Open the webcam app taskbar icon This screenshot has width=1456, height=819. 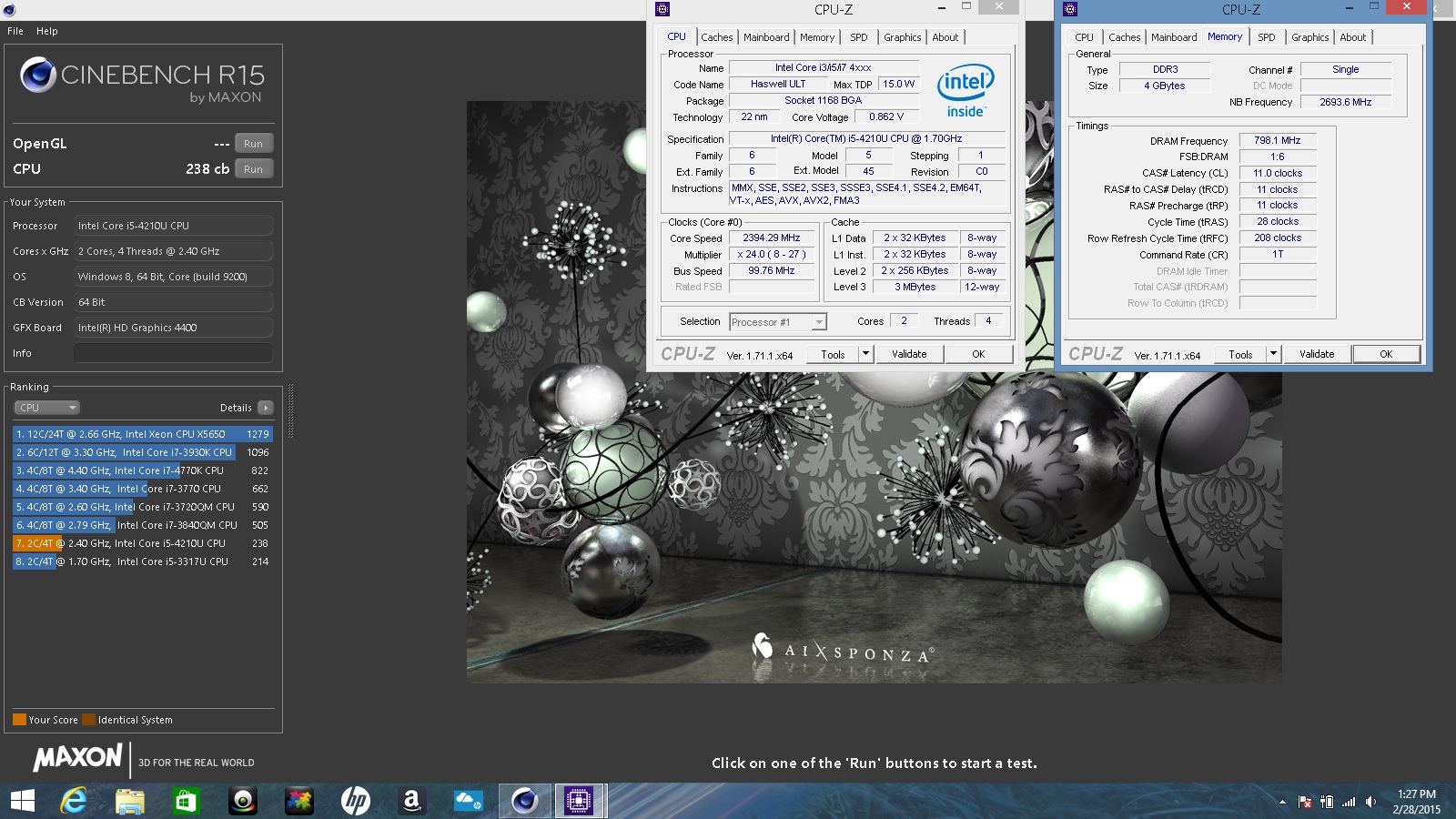[x=243, y=801]
